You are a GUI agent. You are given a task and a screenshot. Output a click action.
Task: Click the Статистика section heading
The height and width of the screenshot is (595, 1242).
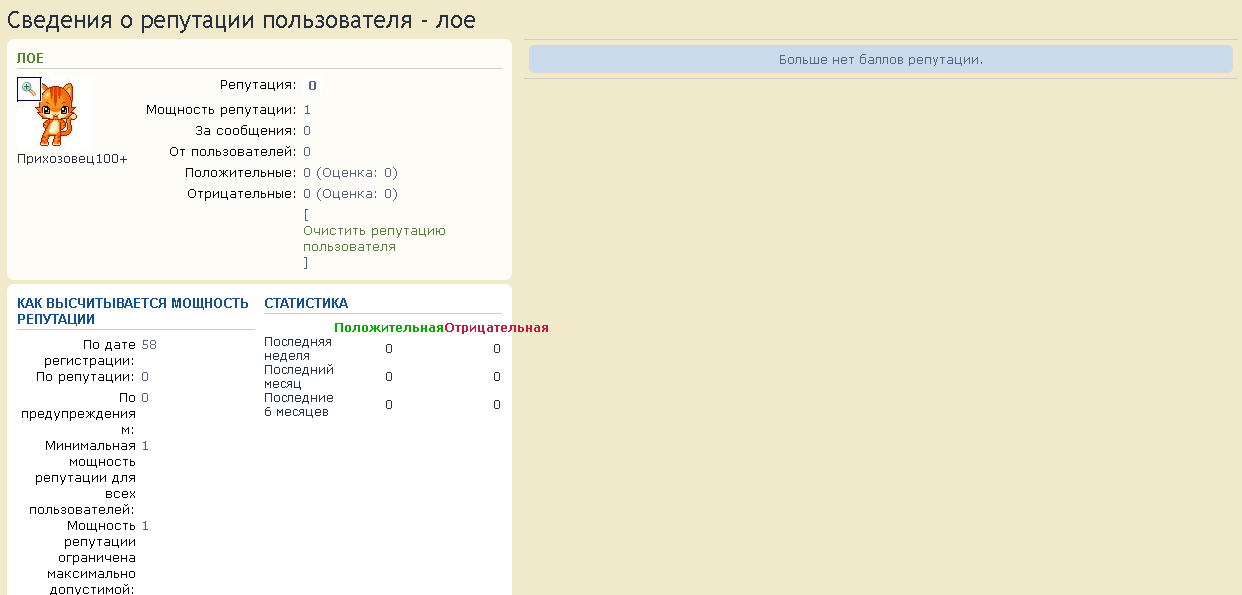(x=306, y=303)
